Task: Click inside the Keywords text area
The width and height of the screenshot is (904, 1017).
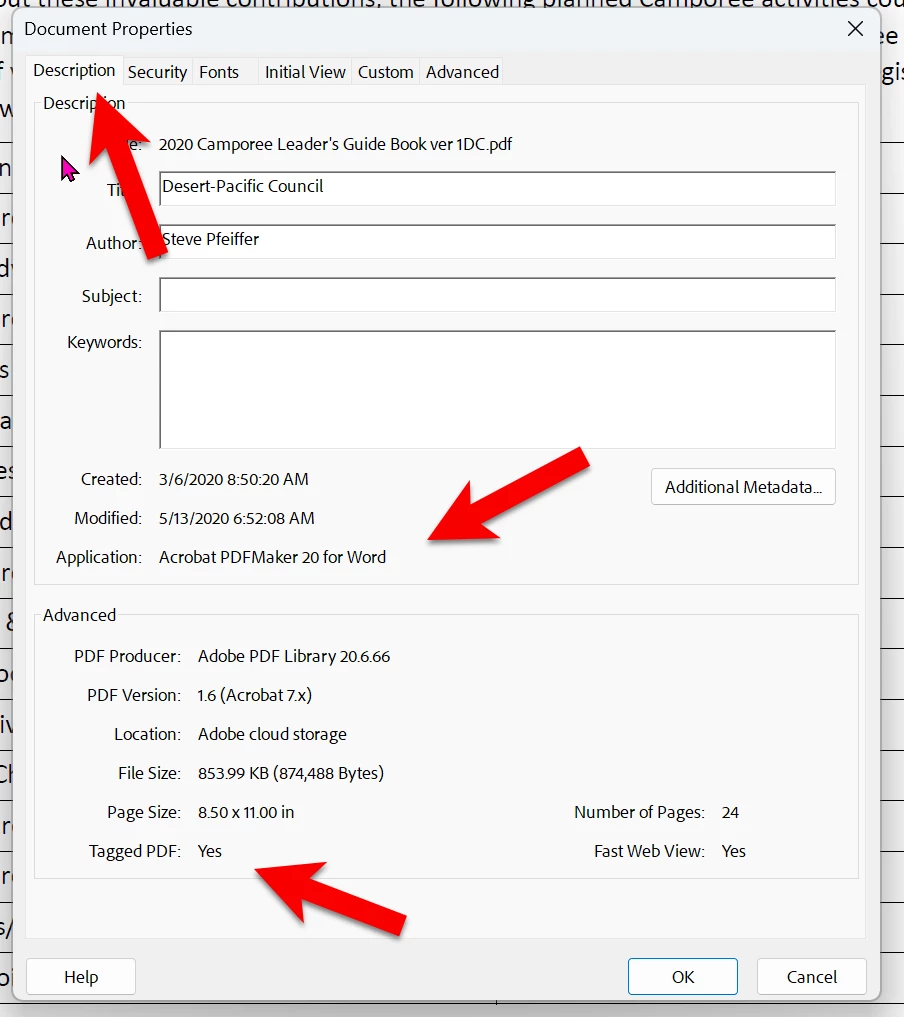Action: click(x=497, y=389)
